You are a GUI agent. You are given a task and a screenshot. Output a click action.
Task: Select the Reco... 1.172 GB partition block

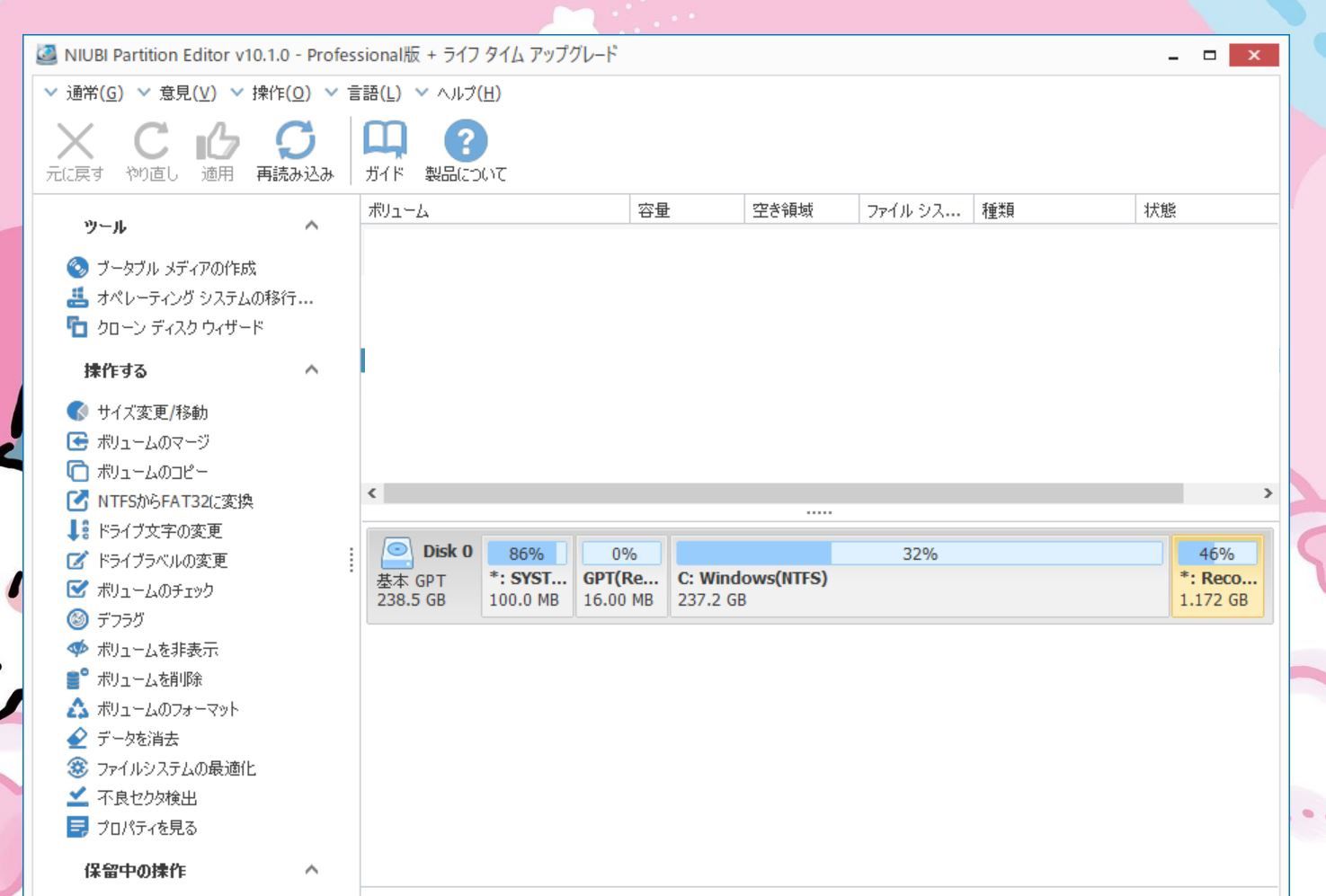pos(1218,576)
